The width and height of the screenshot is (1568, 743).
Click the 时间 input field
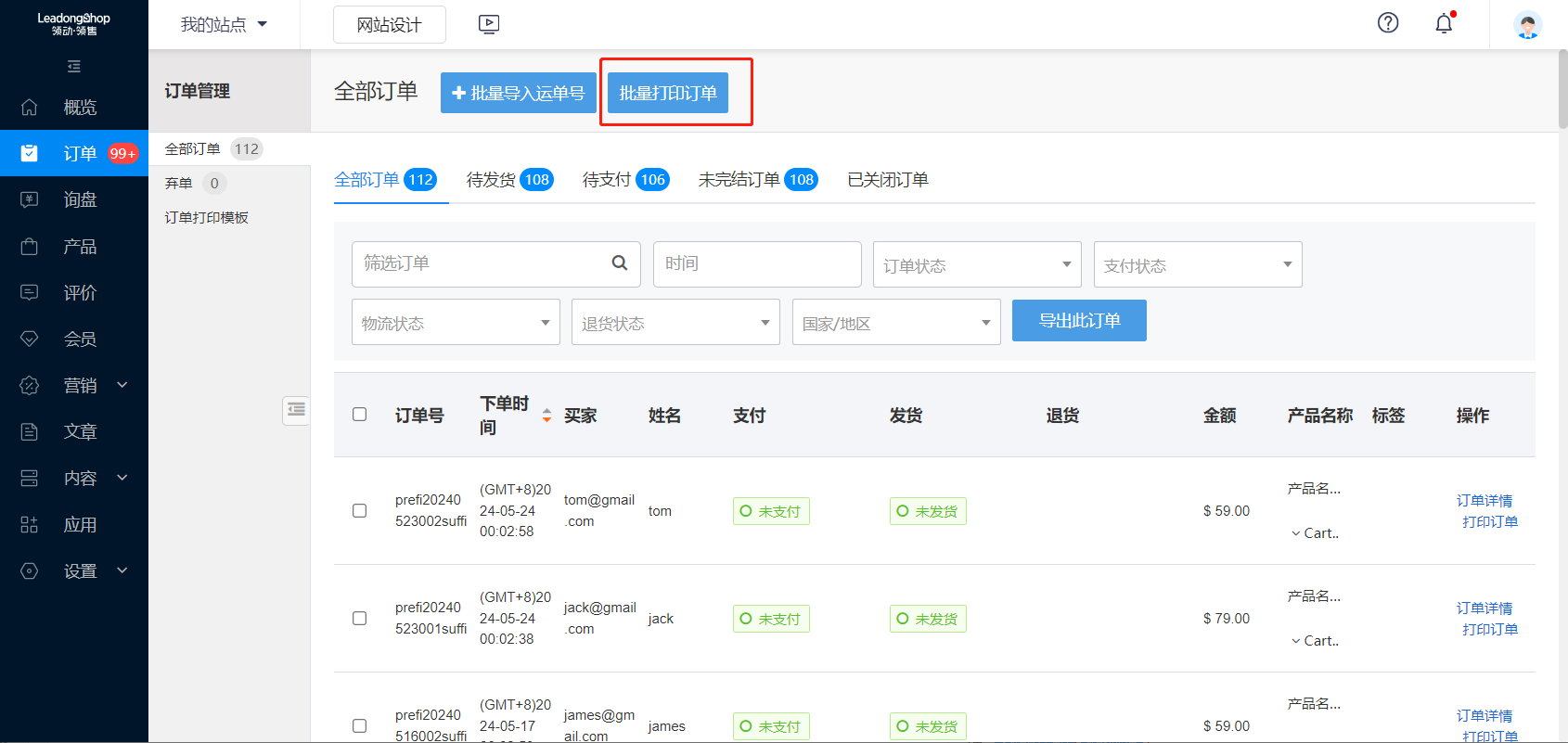click(x=756, y=264)
